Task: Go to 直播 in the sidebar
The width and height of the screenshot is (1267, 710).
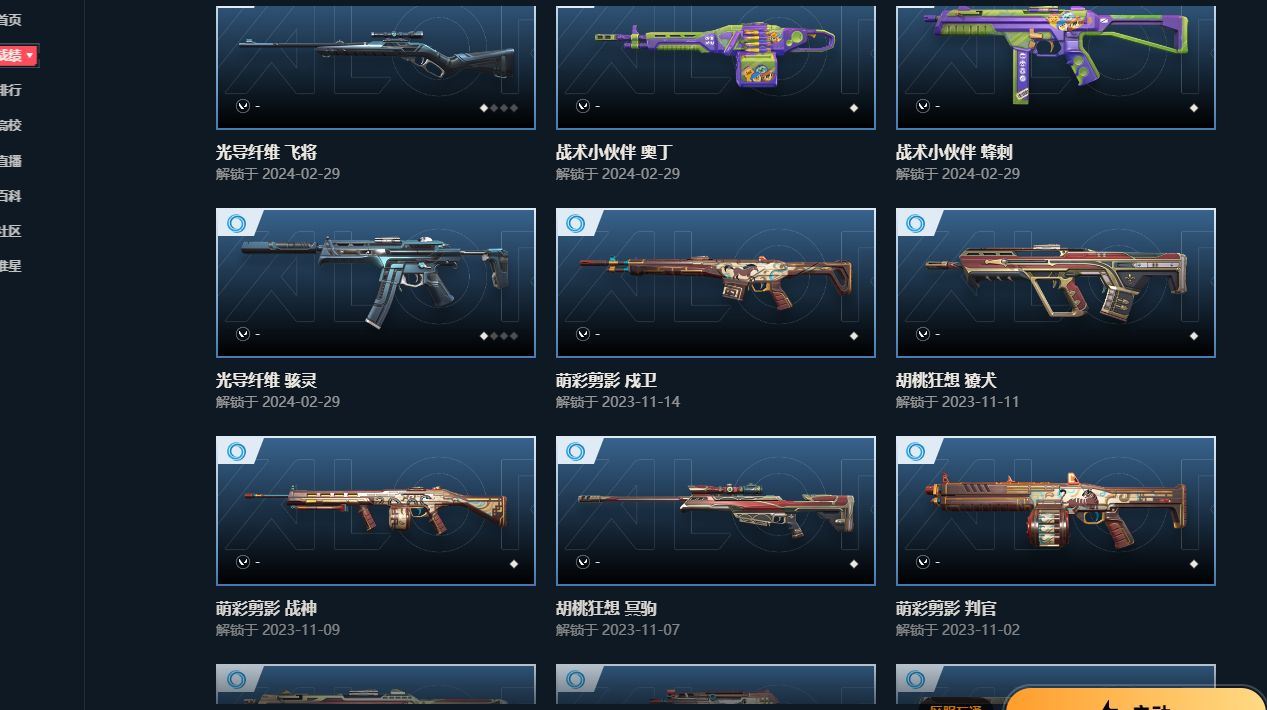Action: tap(10, 160)
